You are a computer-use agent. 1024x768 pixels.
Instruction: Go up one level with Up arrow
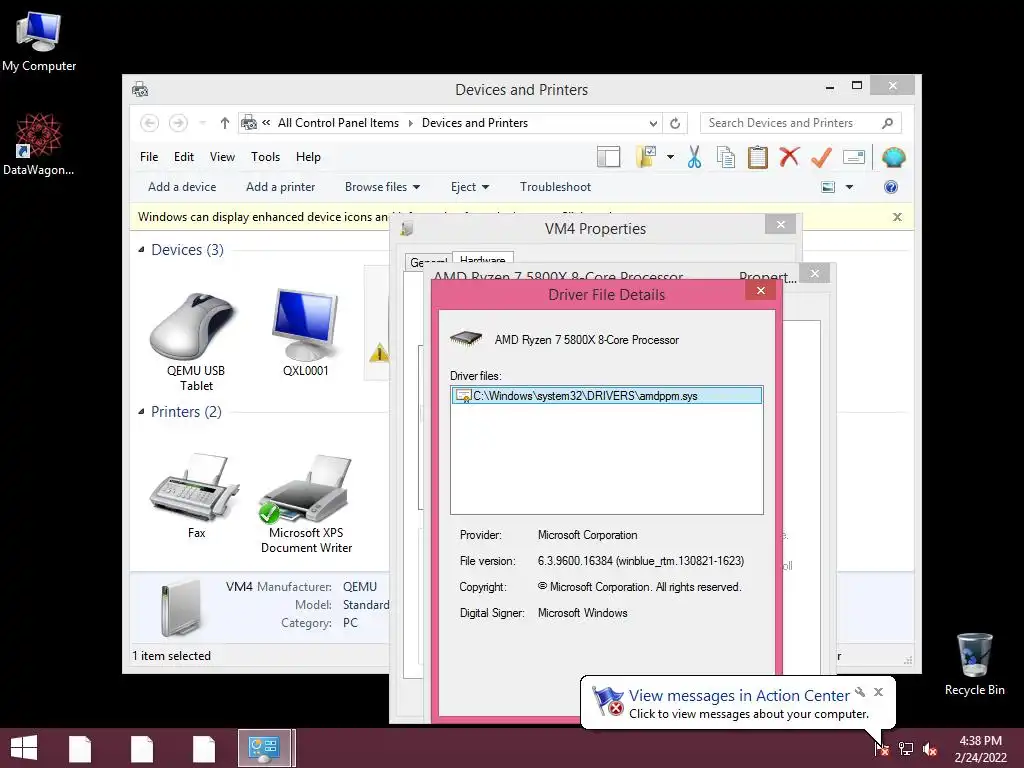pos(225,123)
